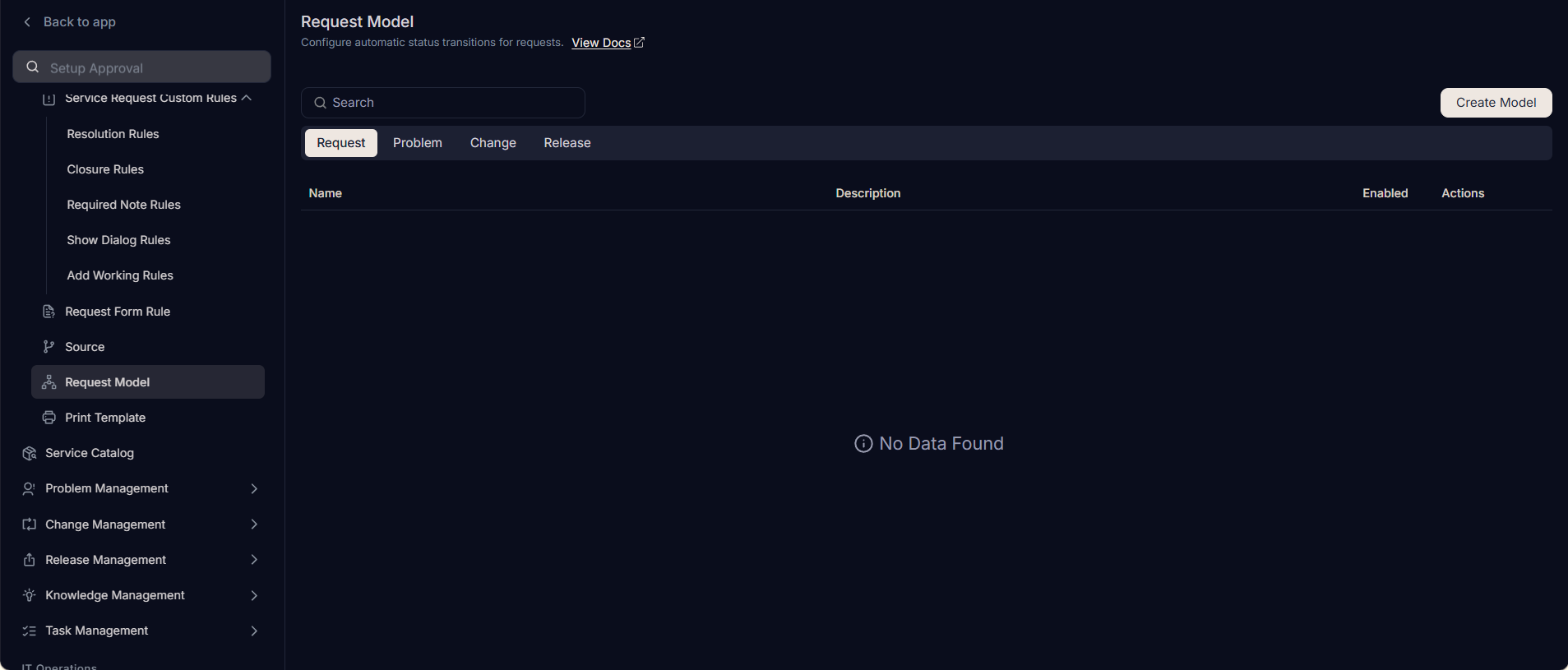
Task: Click the Change Management icon
Action: click(29, 524)
